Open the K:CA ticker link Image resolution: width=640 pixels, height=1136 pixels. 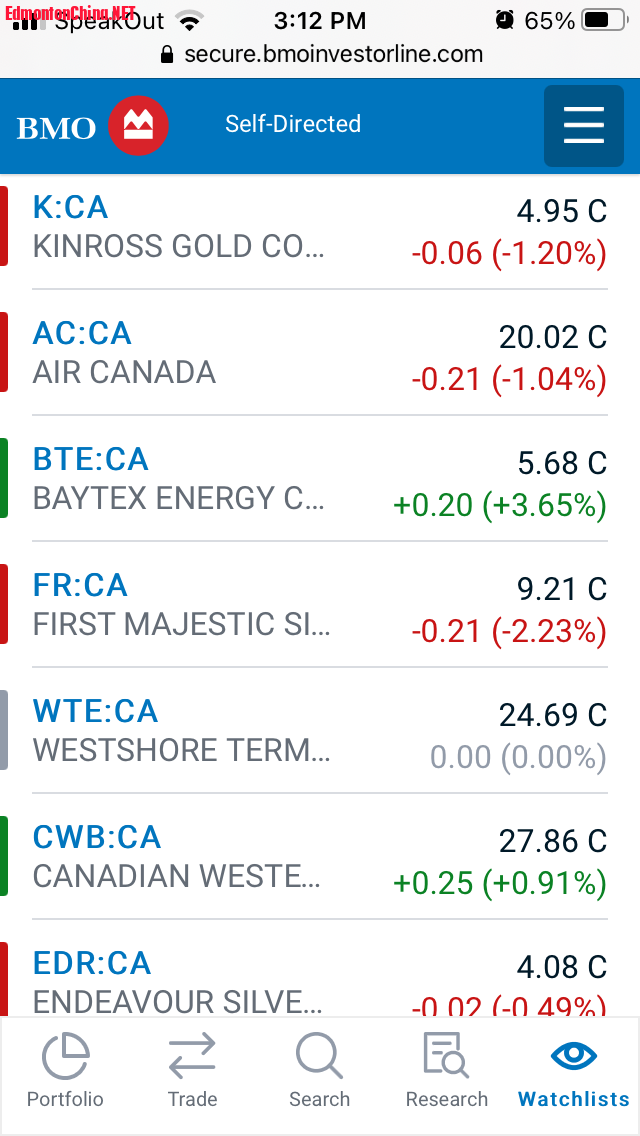click(70, 207)
